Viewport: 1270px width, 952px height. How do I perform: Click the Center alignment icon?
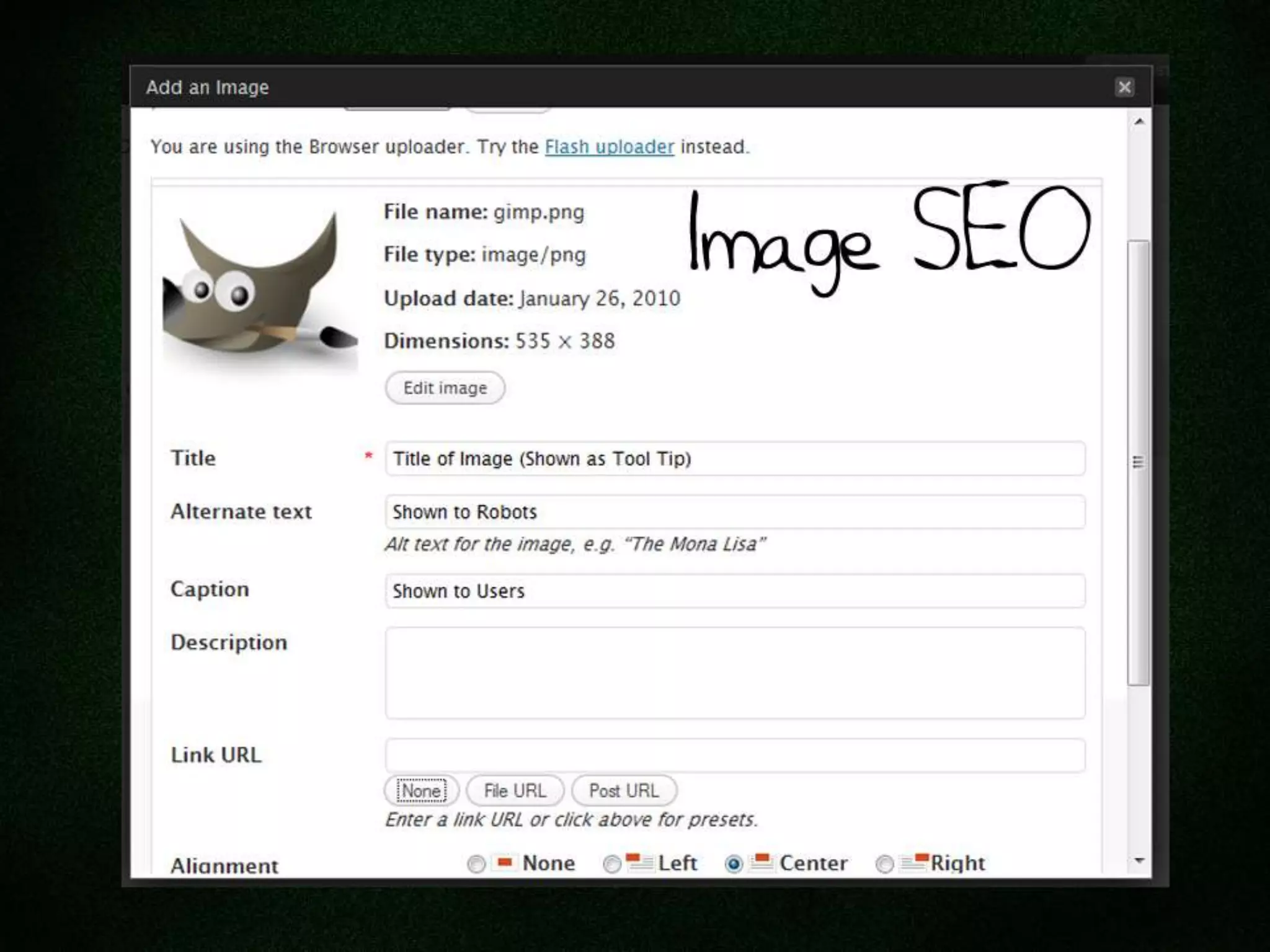tap(761, 862)
